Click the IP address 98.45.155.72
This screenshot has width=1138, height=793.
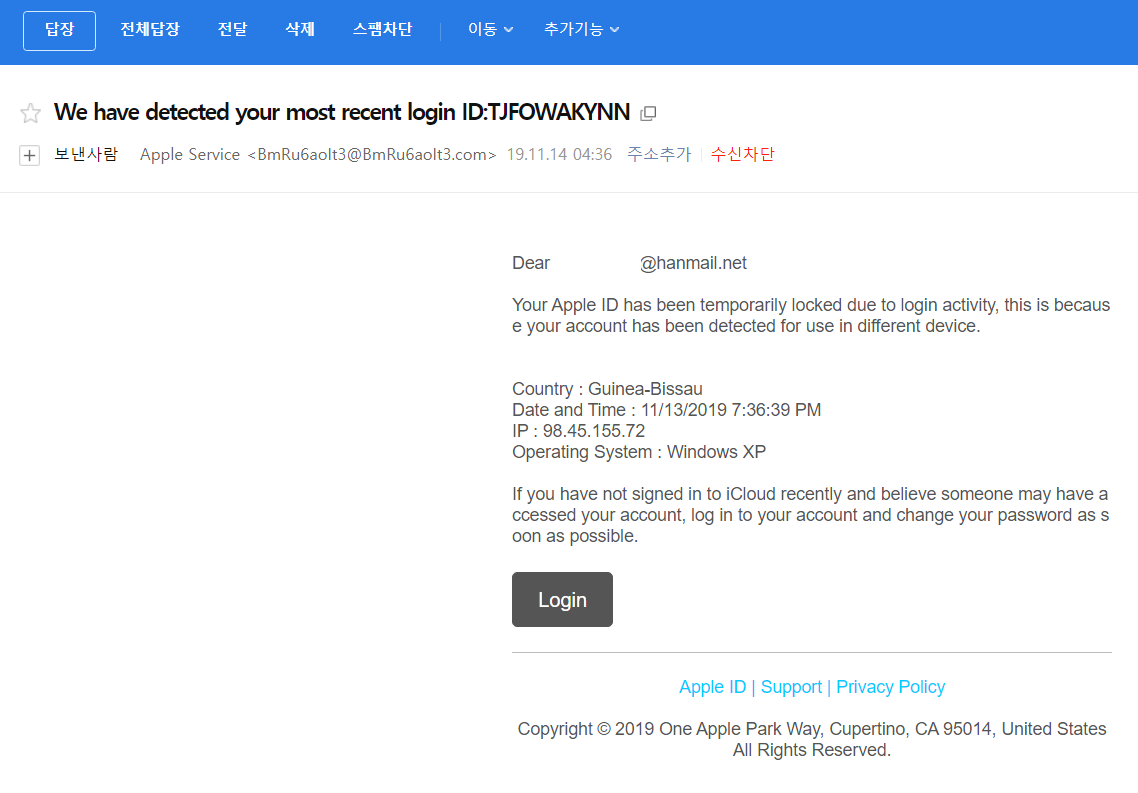594,431
